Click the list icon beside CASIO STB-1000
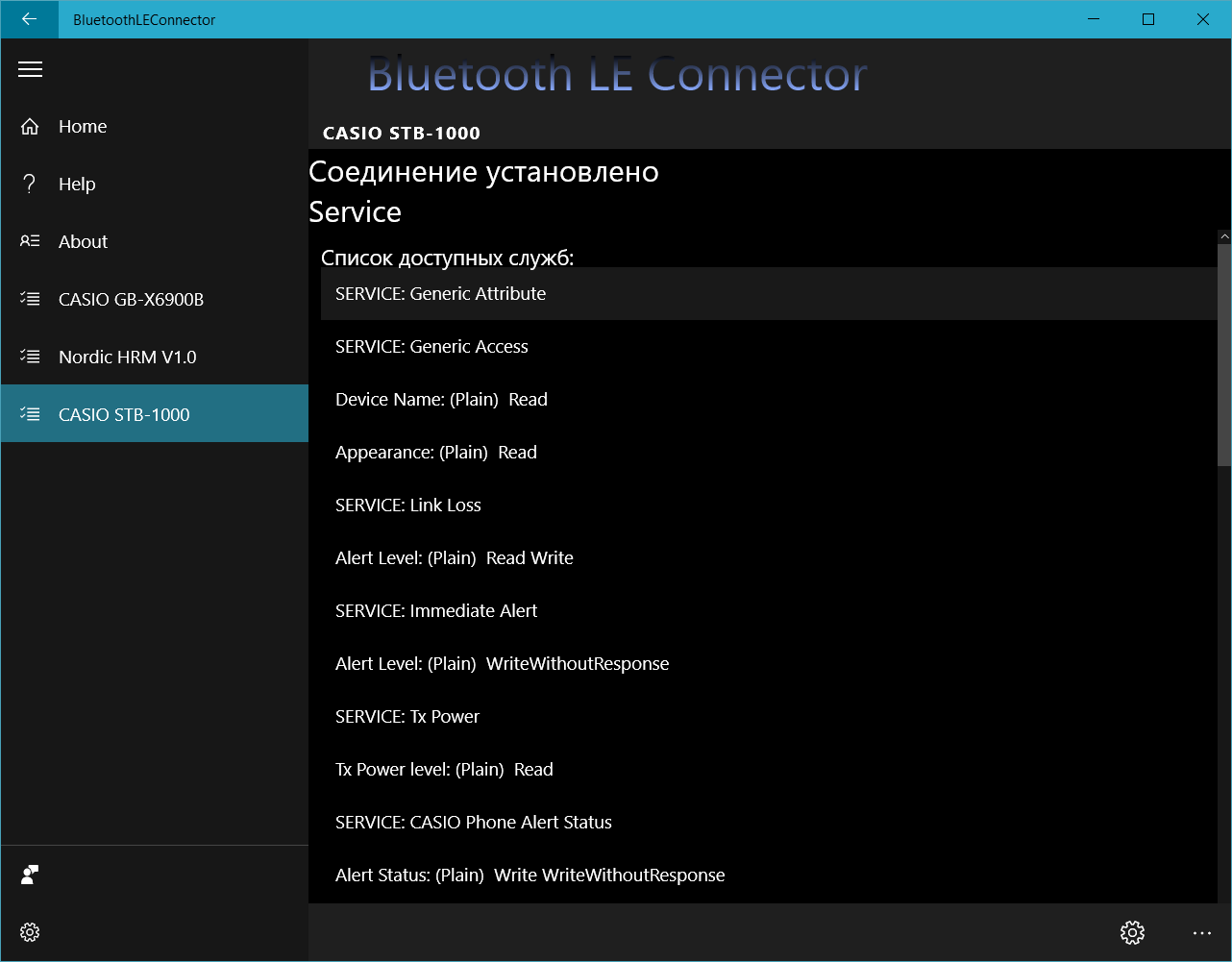The width and height of the screenshot is (1232, 962). click(30, 414)
